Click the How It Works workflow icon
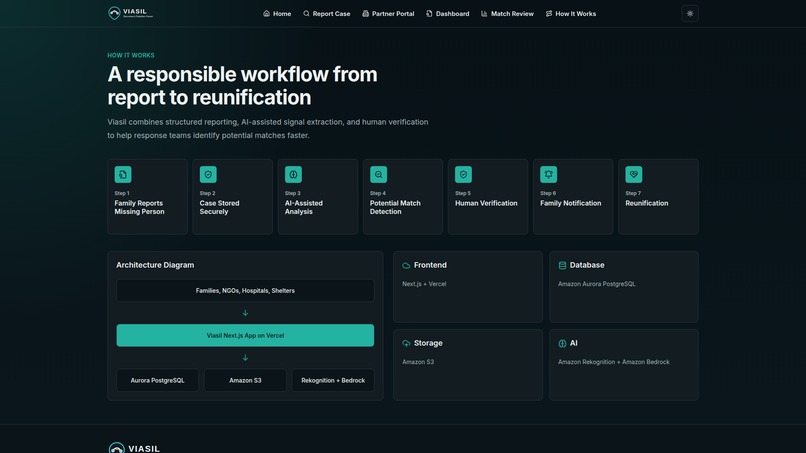 549,14
